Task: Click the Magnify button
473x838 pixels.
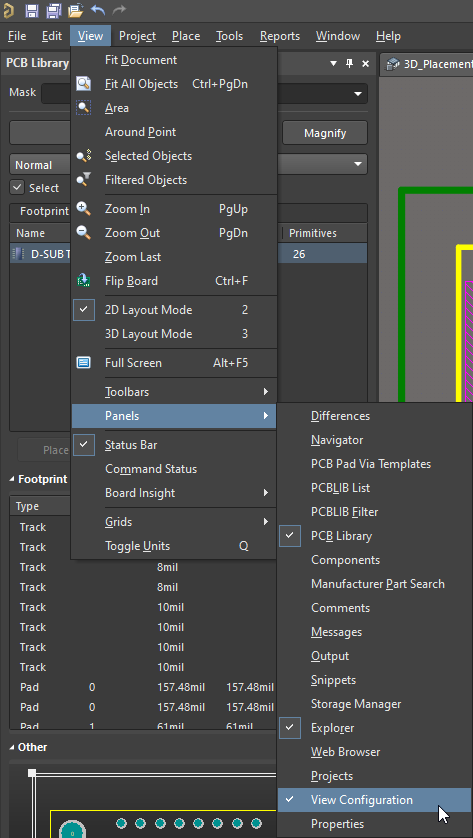Action: 325,133
